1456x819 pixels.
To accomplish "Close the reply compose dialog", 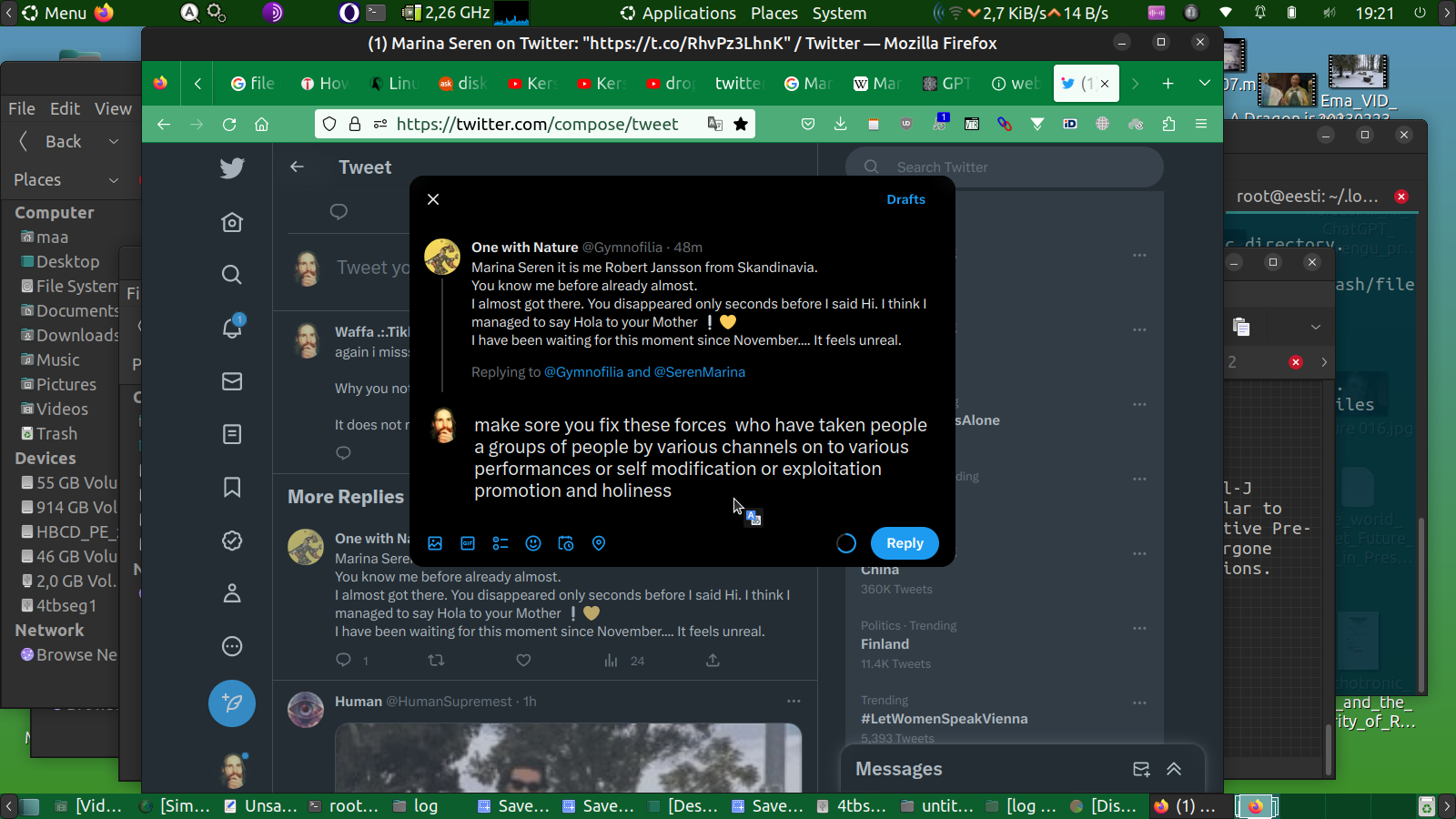I will click(433, 199).
